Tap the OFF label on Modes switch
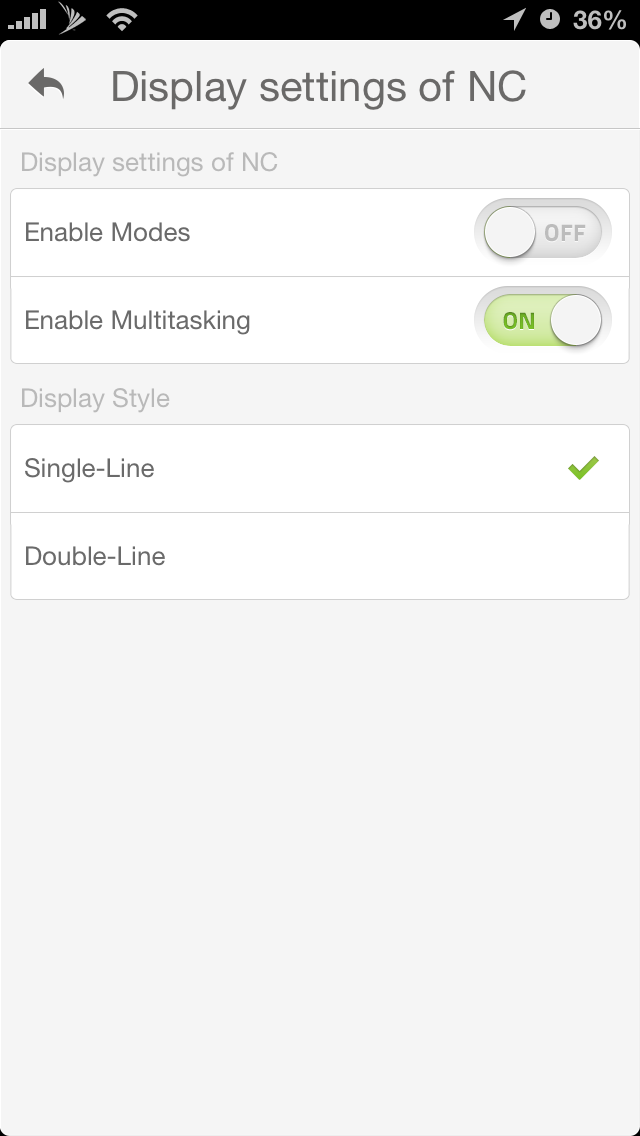 tap(565, 233)
